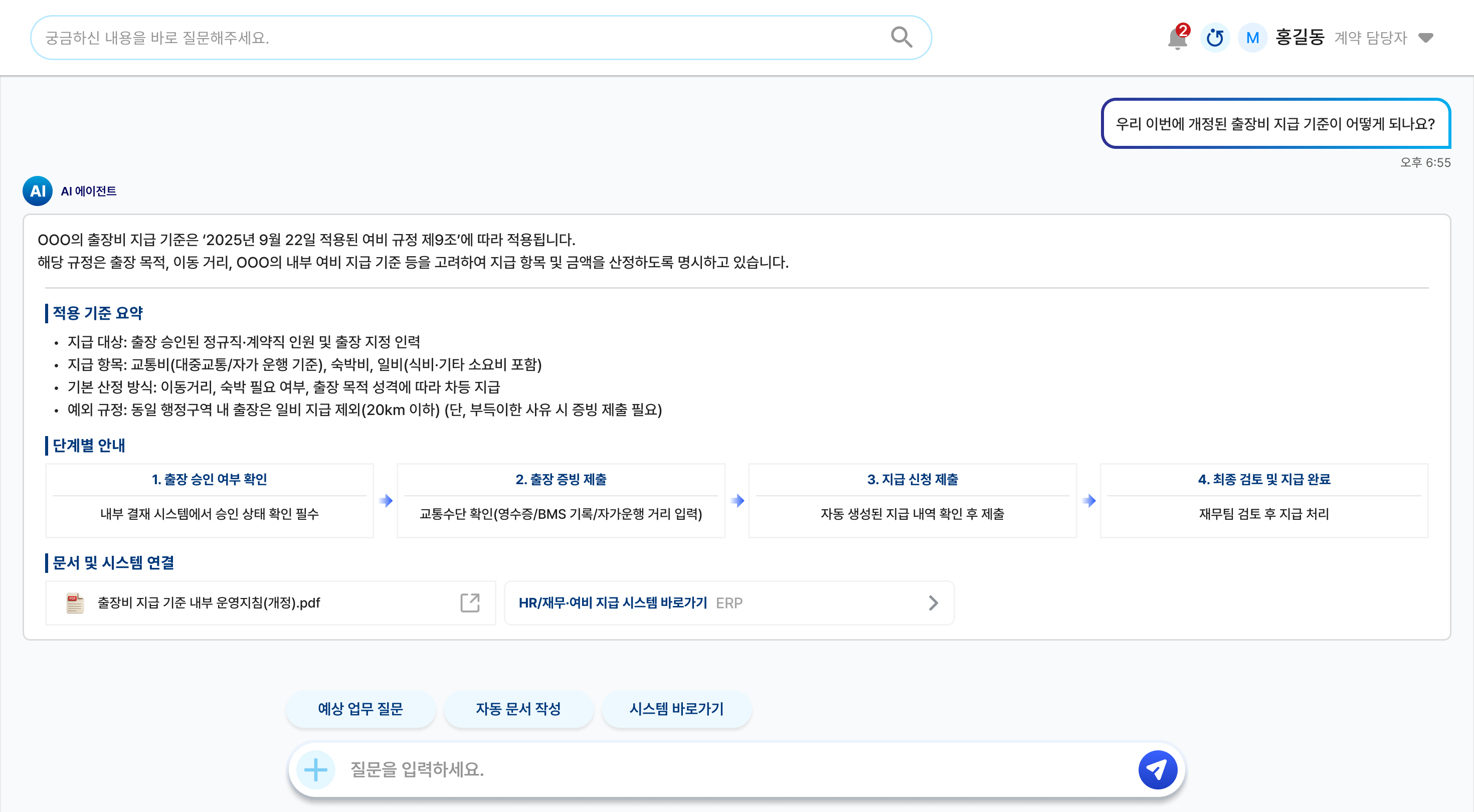Click the 예상 업무 질문 chip
The height and width of the screenshot is (812, 1474).
click(x=360, y=709)
